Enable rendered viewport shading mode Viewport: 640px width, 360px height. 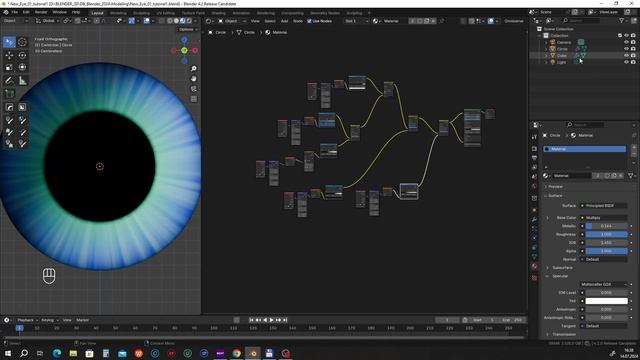click(x=189, y=21)
